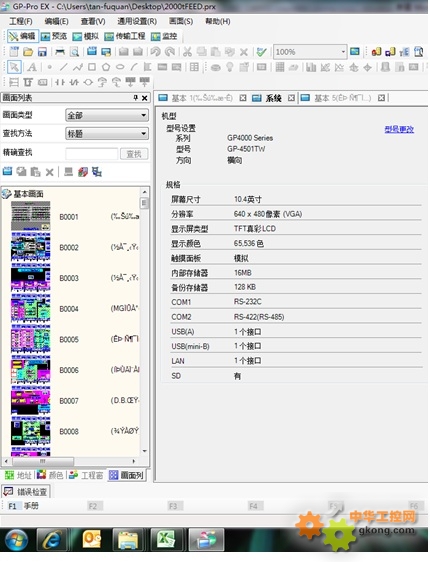Select the 编辑 edit mode button
The image size is (430, 562).
[22, 36]
